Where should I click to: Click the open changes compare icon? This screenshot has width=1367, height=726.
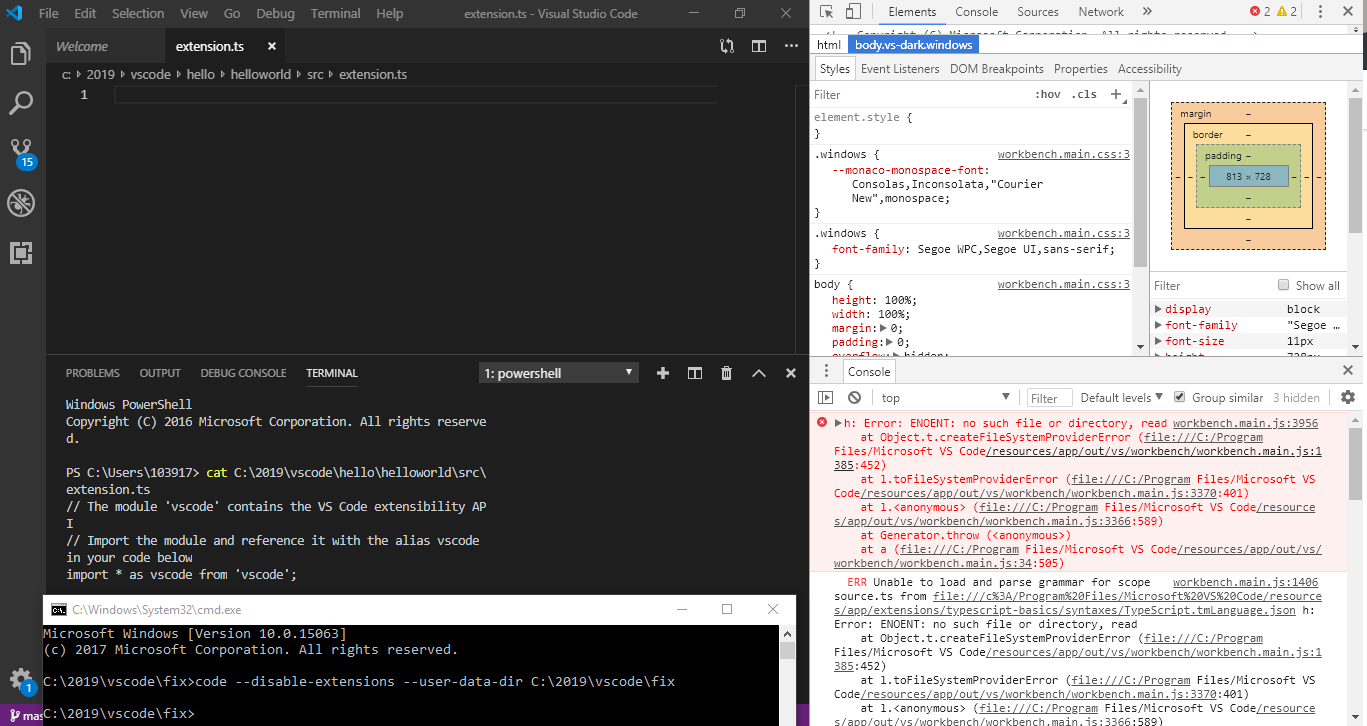[x=727, y=46]
